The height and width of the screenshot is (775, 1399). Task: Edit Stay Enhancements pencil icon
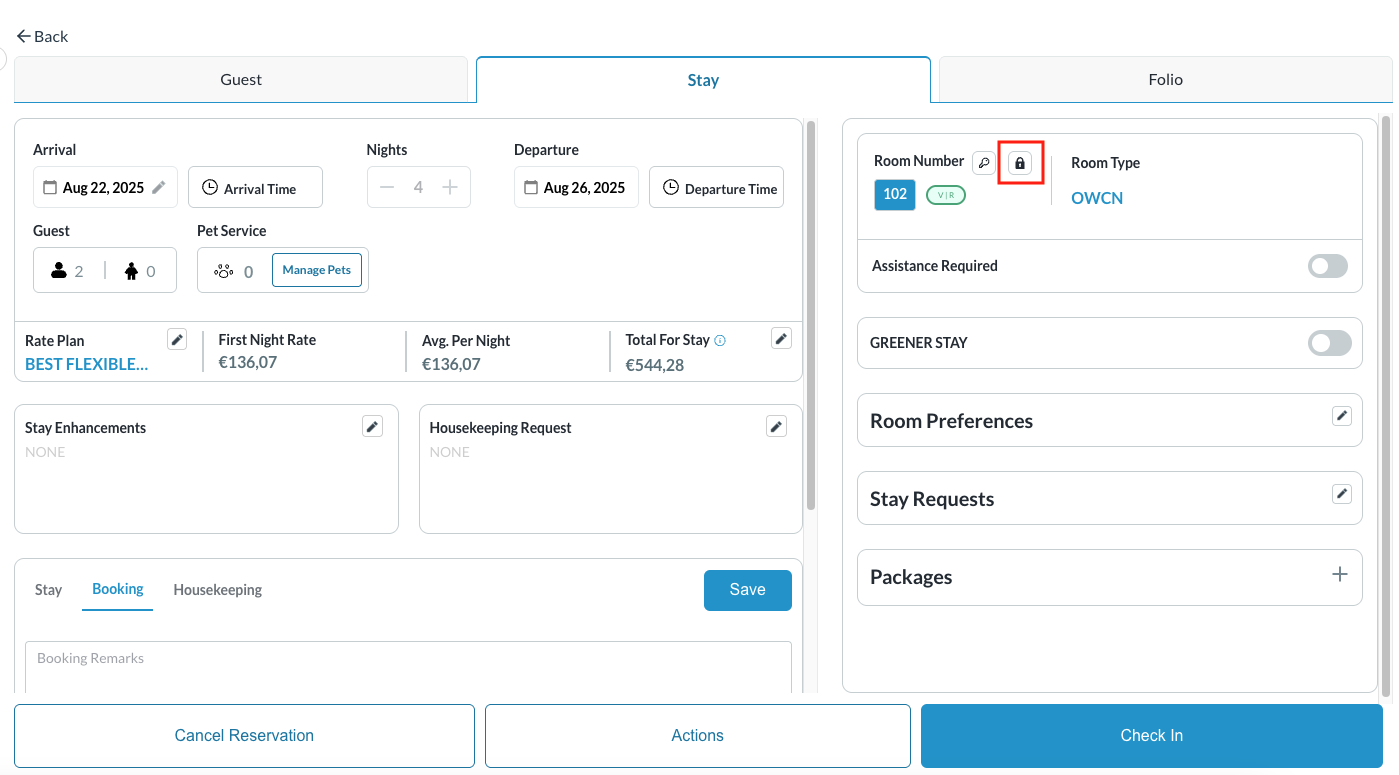[372, 427]
